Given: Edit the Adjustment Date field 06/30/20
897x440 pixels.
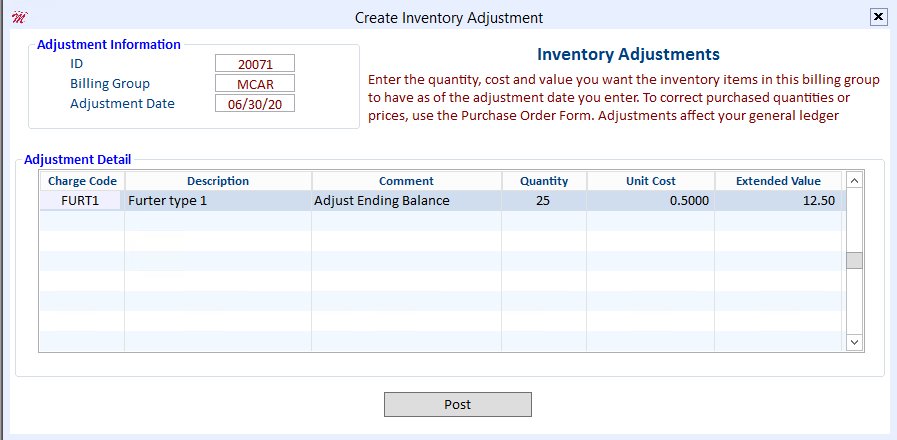Looking at the screenshot, I should (x=255, y=104).
